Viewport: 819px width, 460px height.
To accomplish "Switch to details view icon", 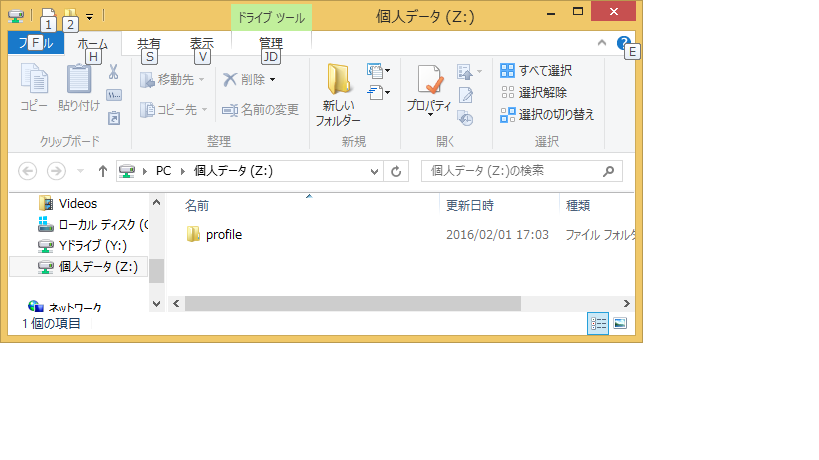I will [598, 323].
